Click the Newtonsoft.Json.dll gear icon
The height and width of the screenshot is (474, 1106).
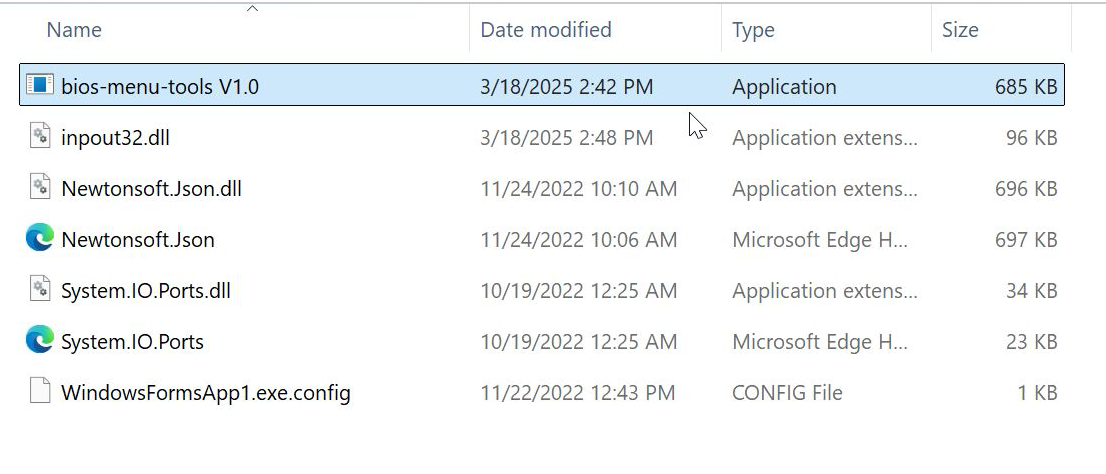click(40, 188)
